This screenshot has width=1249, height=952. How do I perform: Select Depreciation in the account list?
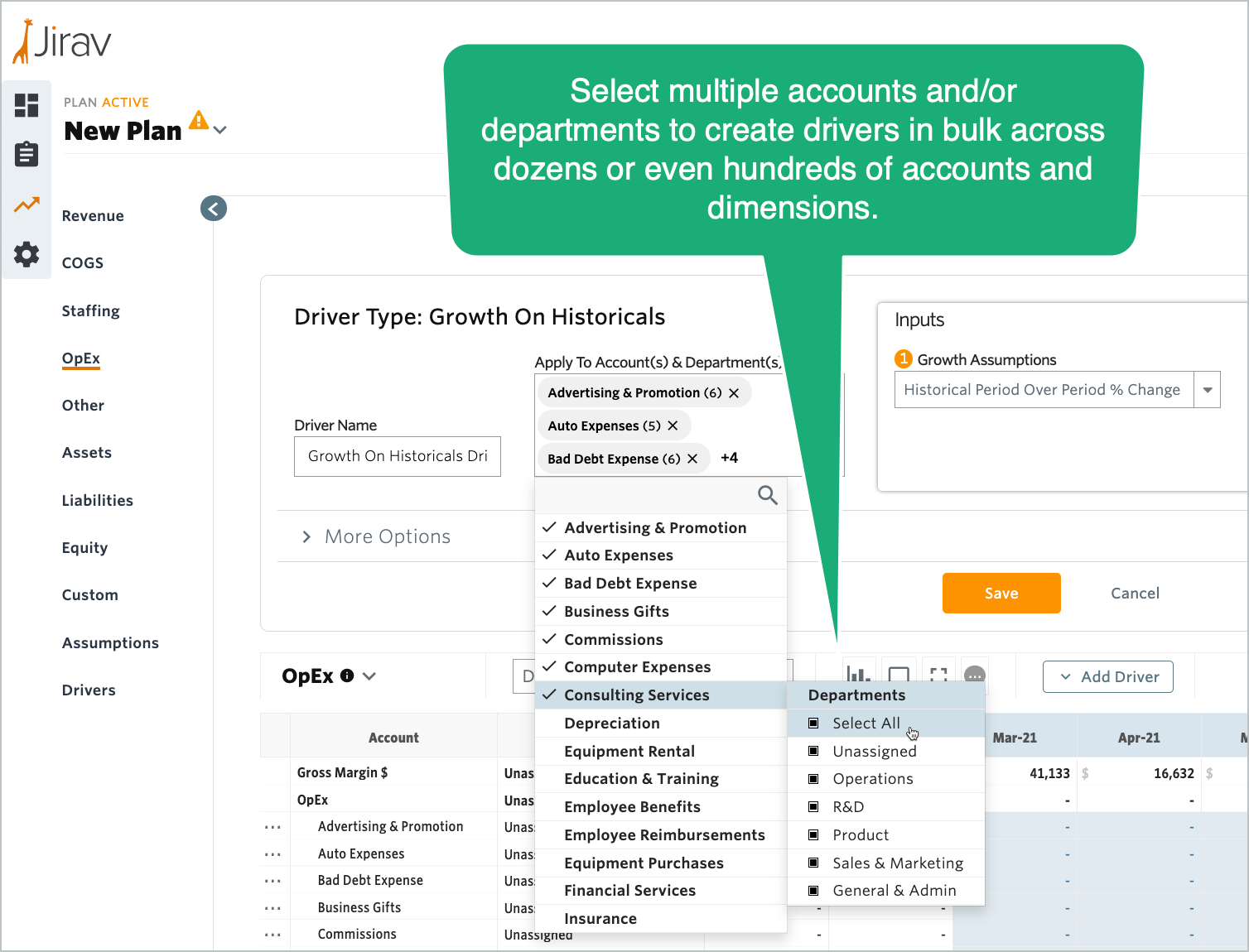[612, 724]
